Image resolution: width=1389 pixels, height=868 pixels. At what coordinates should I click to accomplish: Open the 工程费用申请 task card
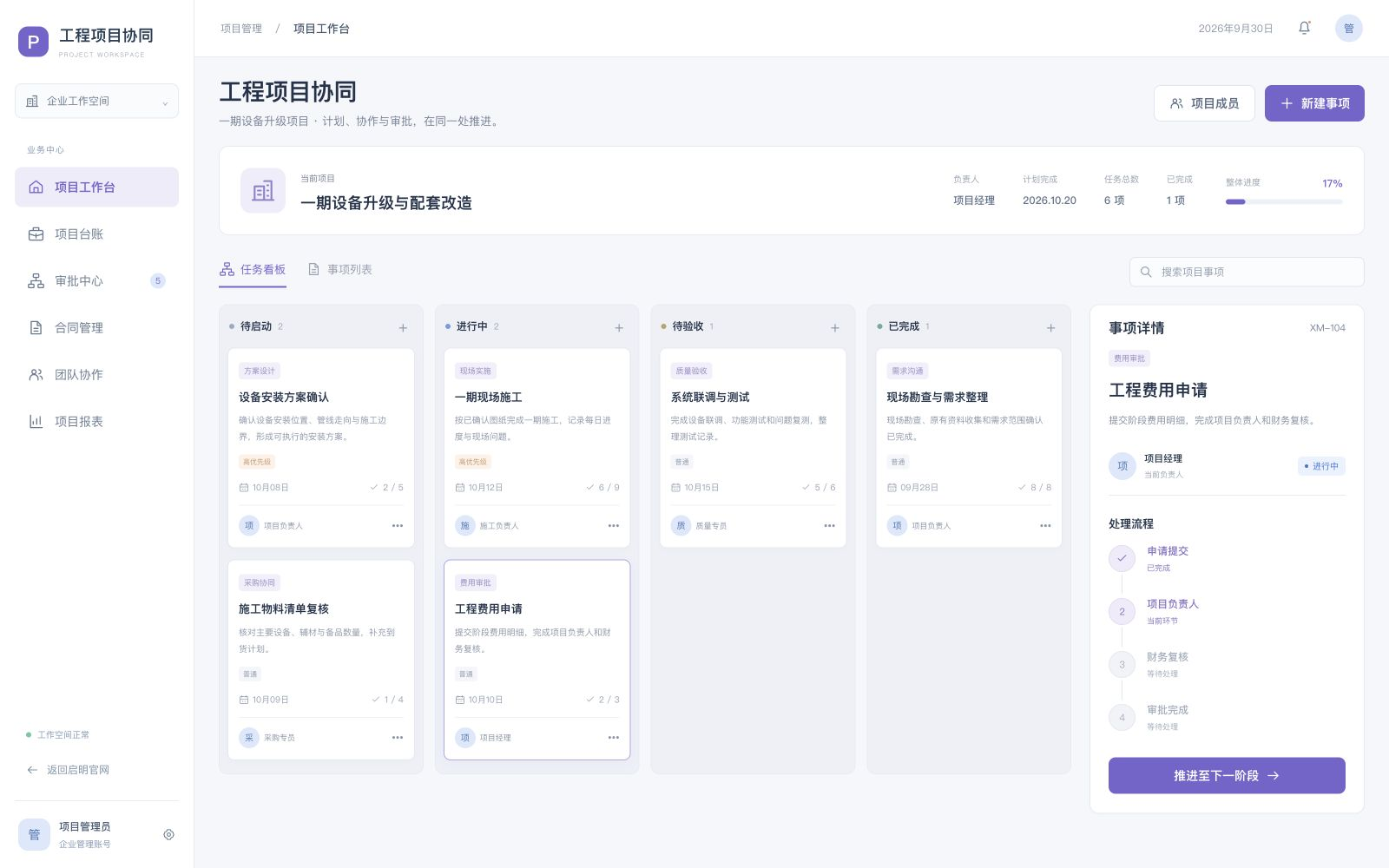537,660
